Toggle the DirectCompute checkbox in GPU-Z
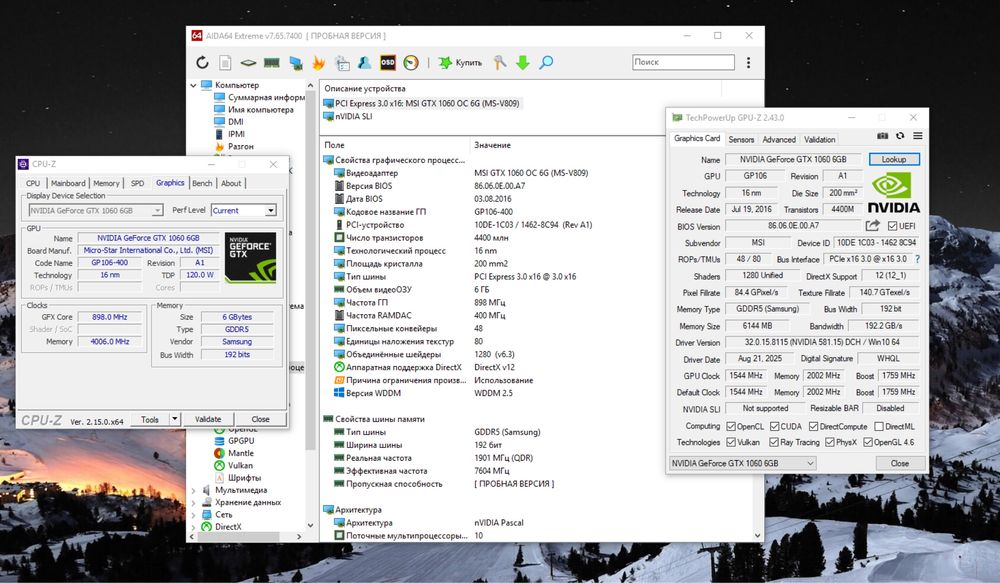Viewport: 1000px width, 583px height. click(813, 426)
